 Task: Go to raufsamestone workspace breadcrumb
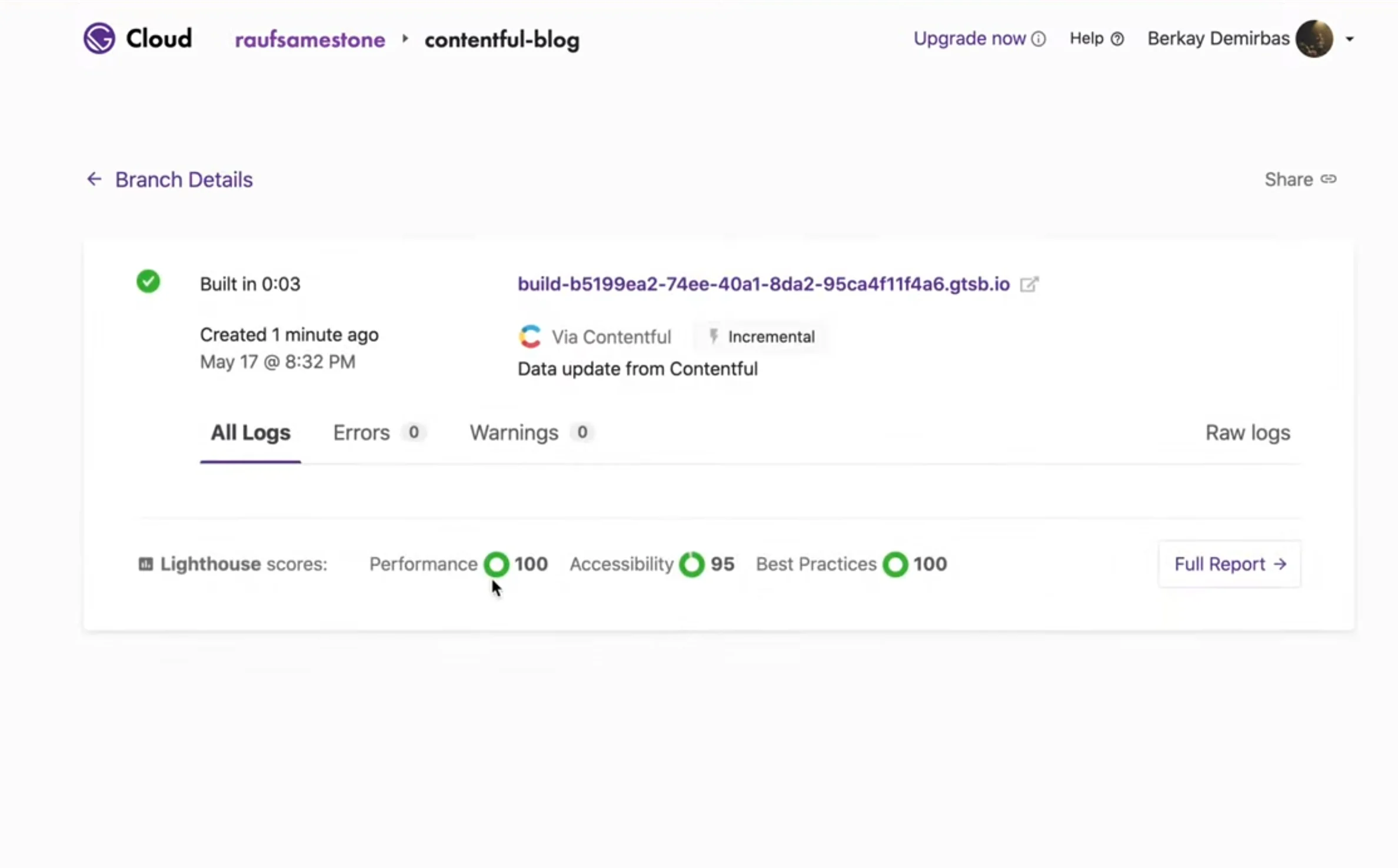310,40
